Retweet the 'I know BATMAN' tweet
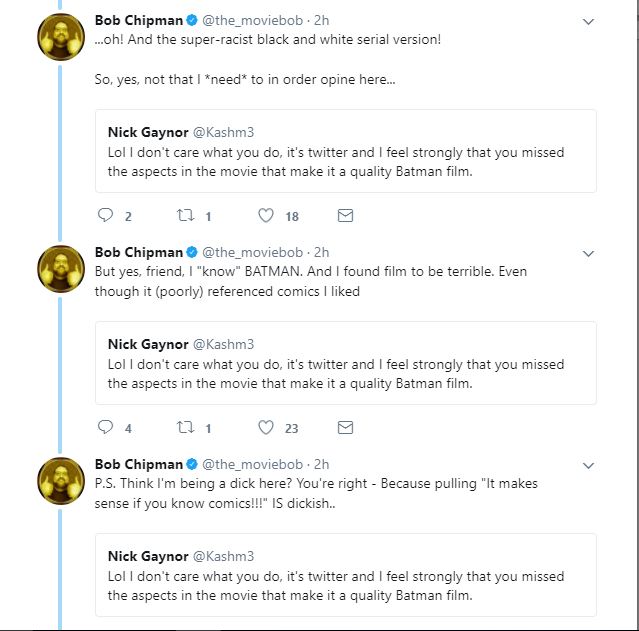Viewport: 639px width, 631px height. 185,427
